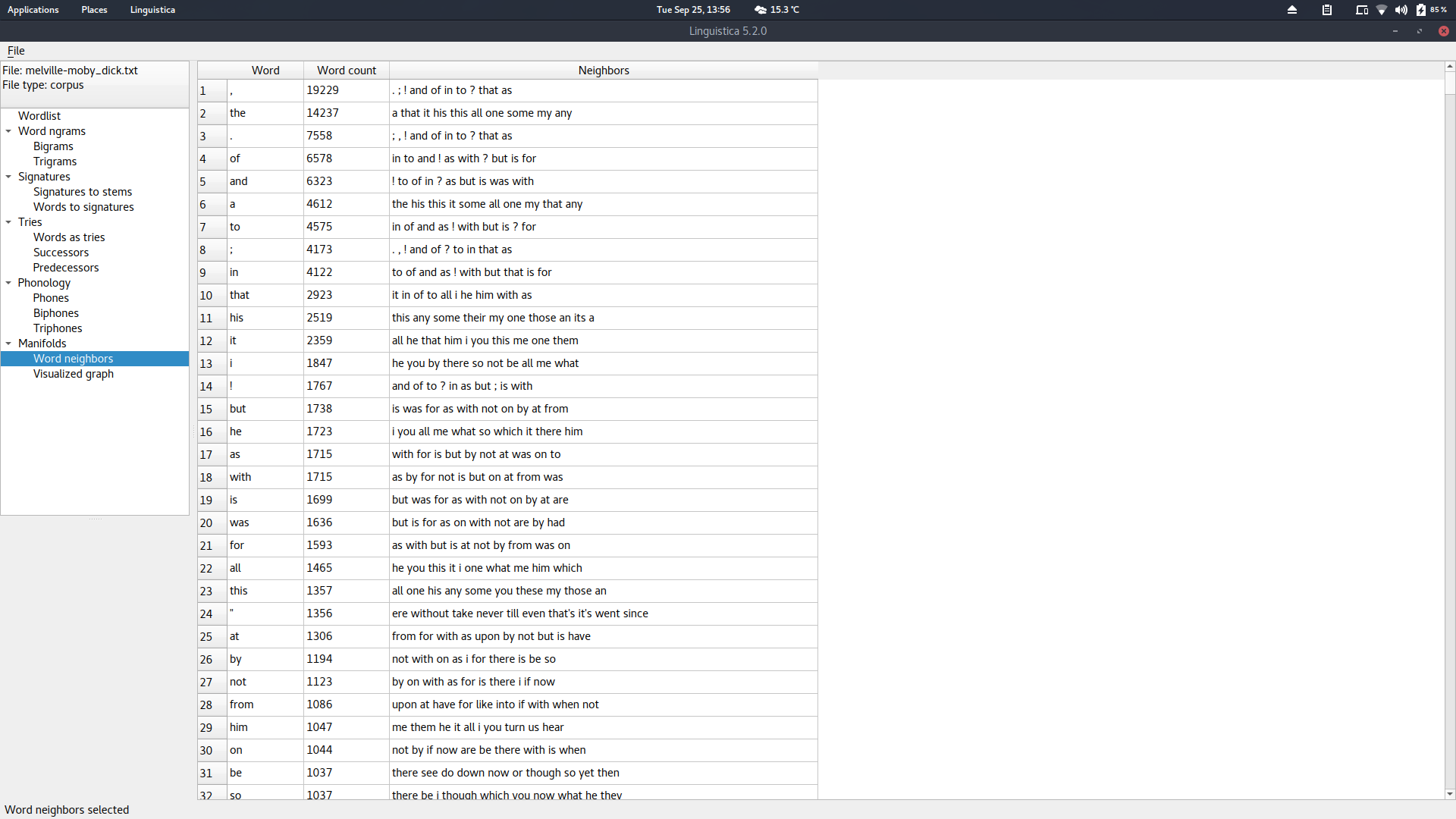Click the connected devices tray icon
This screenshot has width=1456, height=819.
1362,10
